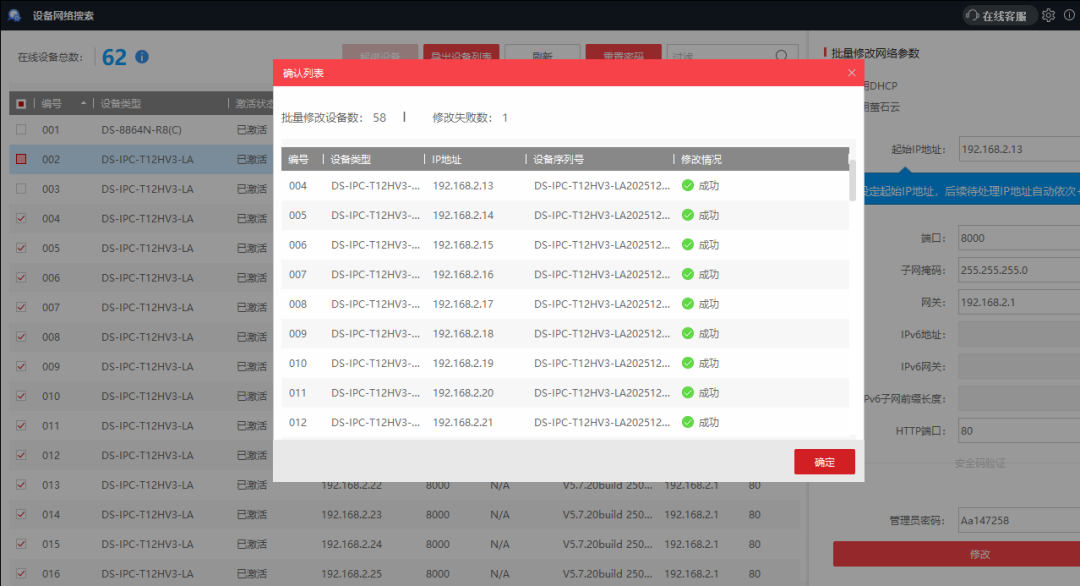
Task: Click the 设备类型 column header in dialog
Action: click(x=351, y=159)
